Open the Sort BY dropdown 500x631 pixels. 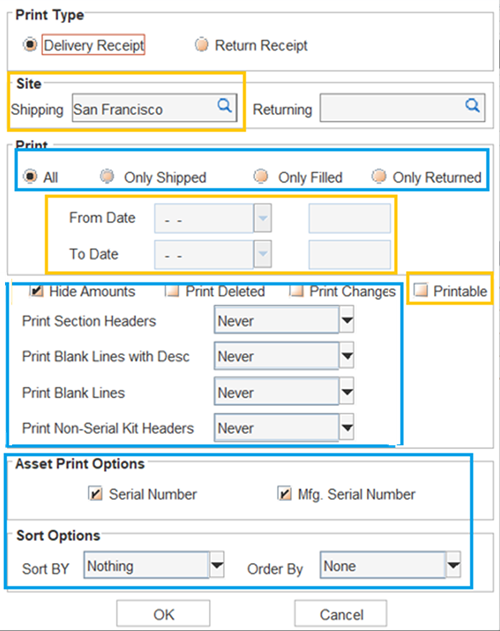tap(217, 565)
